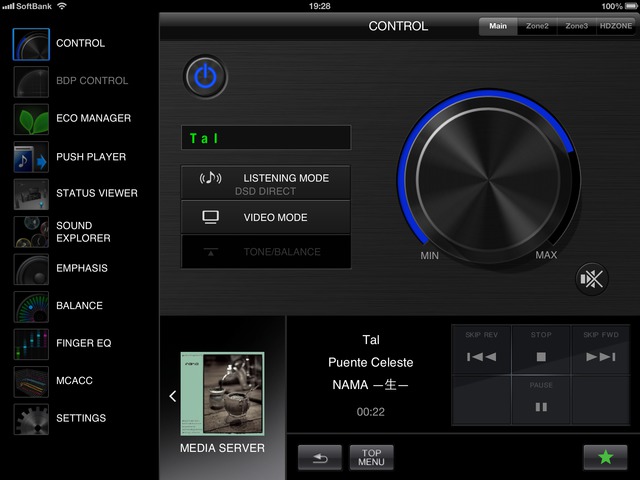Image resolution: width=640 pixels, height=480 pixels.
Task: Click the Wi-Fi status icon
Action: point(62,6)
